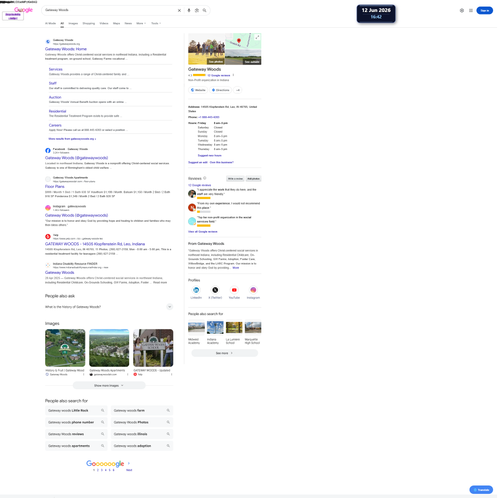Start voice search with the microphone icon
Image resolution: width=500 pixels, height=498 pixels.
pyautogui.click(x=189, y=10)
